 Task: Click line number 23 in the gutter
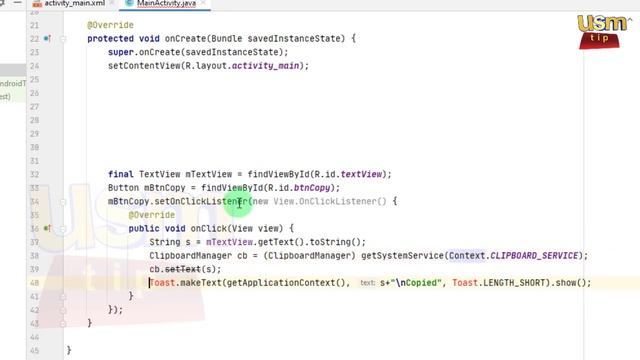tap(34, 52)
